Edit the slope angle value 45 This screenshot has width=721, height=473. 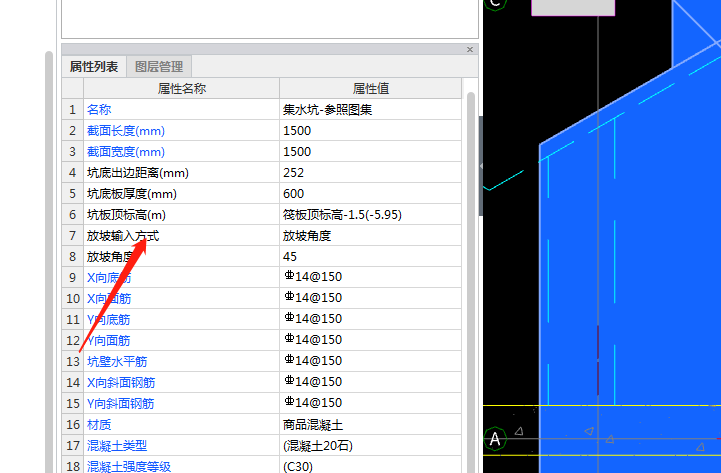coord(371,256)
